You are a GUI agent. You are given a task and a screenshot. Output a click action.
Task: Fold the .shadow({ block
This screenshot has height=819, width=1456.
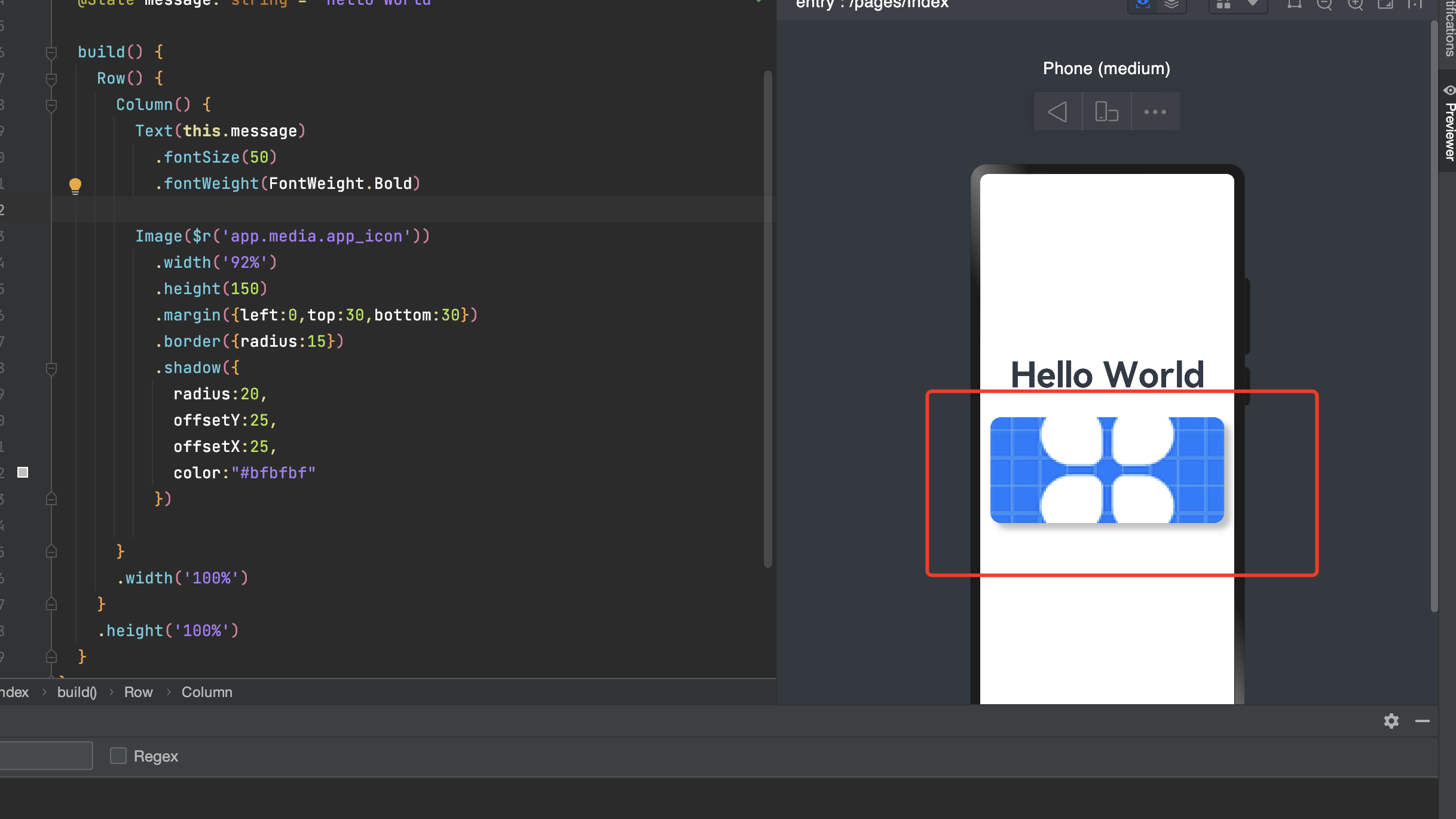[x=51, y=368]
